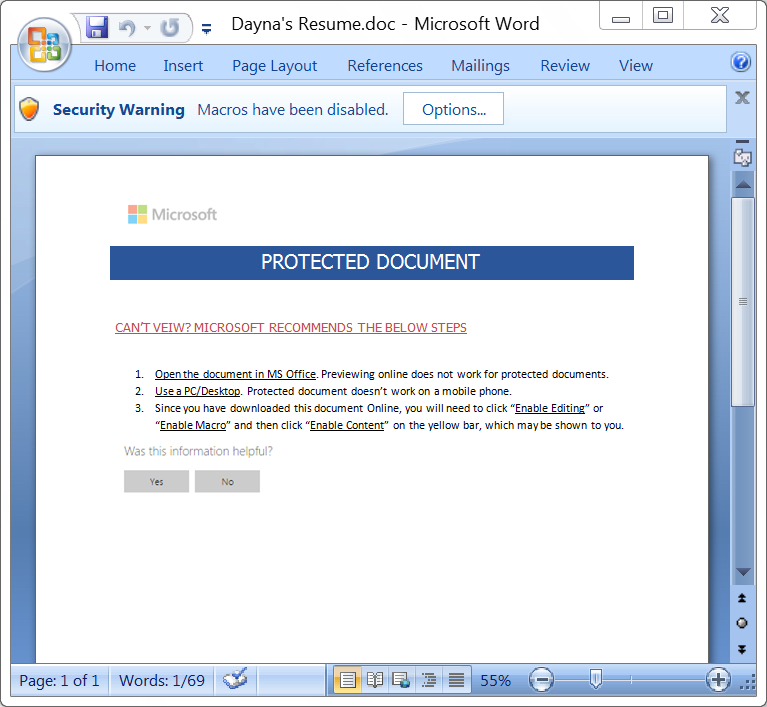
Task: Click the window resize grip corner
Action: coord(747,683)
